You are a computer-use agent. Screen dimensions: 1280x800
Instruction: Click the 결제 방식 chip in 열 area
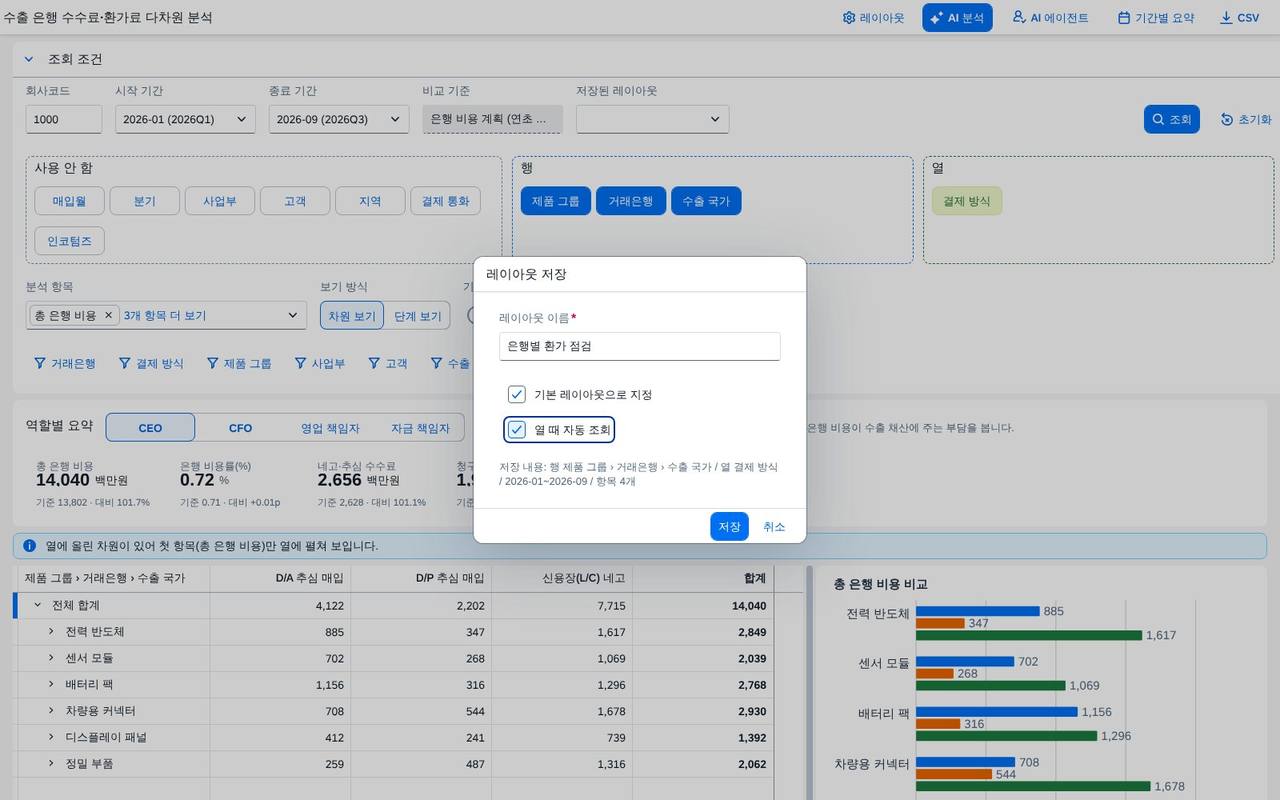click(966, 201)
